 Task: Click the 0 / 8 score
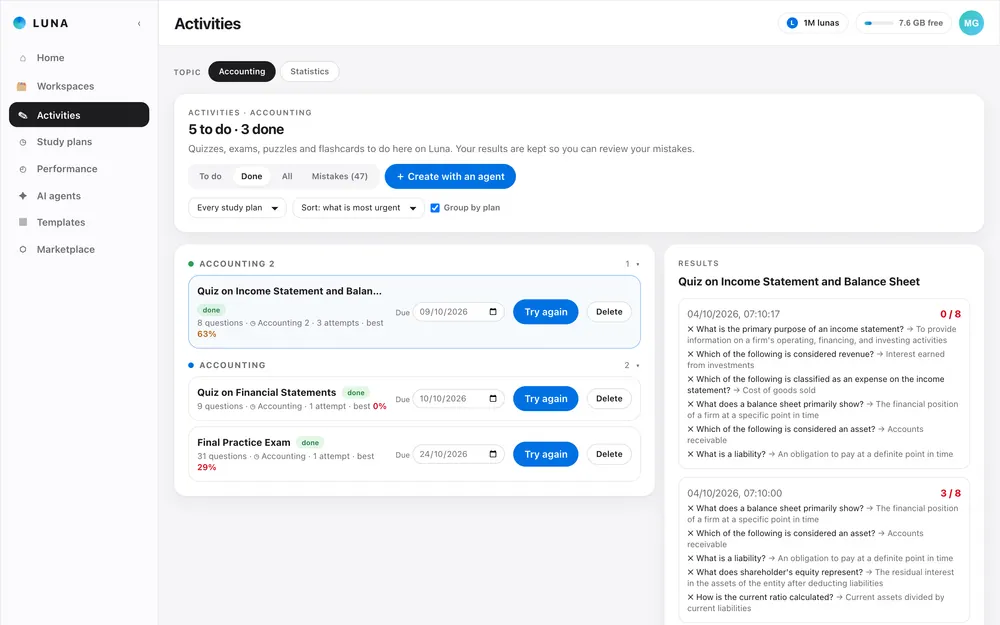tap(950, 314)
